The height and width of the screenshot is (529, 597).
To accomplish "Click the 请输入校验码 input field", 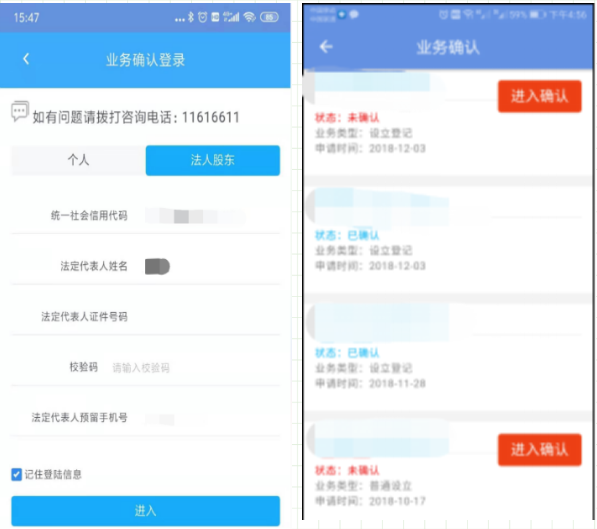I will 196,368.
